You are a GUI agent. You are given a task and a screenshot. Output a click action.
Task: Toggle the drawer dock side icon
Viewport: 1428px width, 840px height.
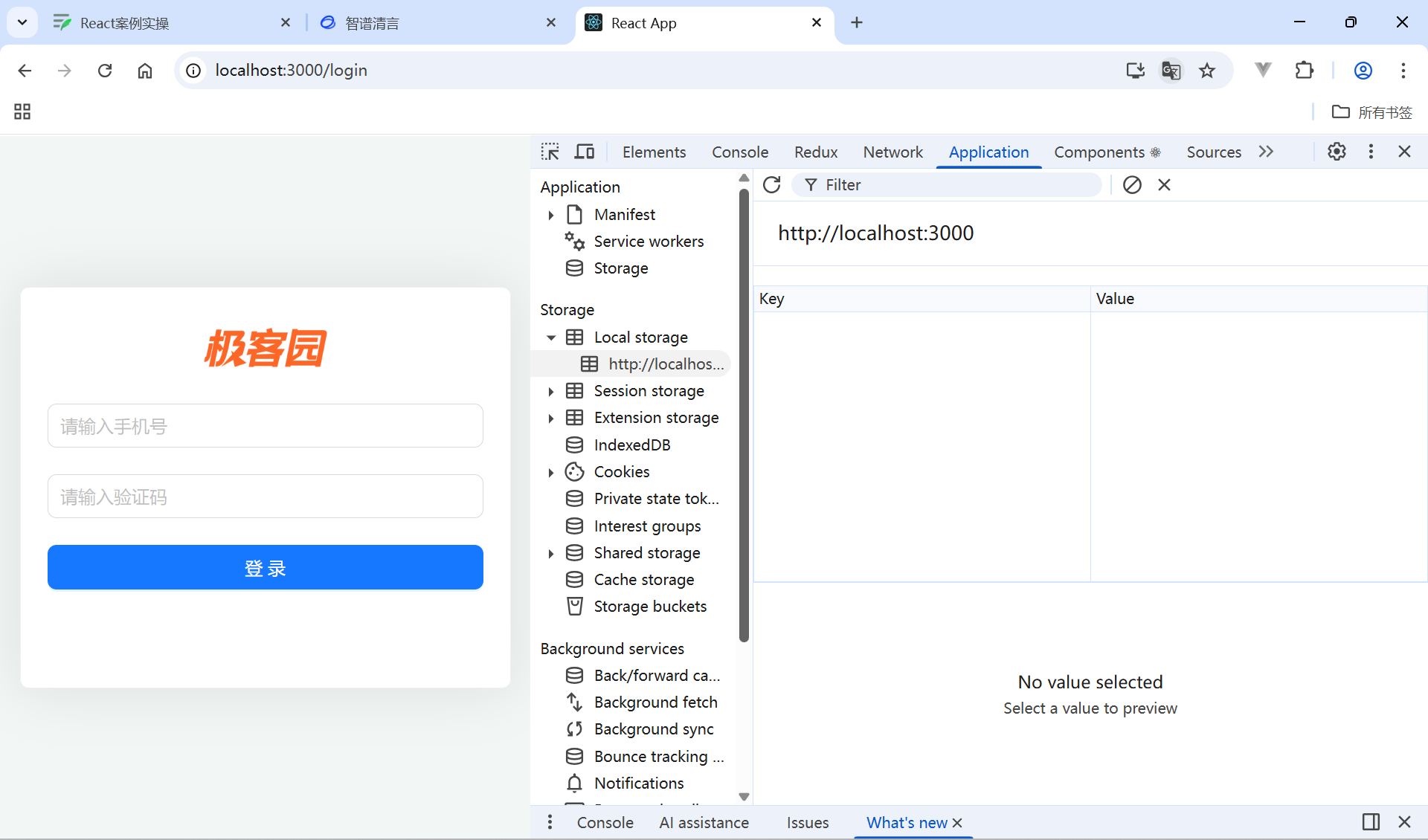point(1371,821)
